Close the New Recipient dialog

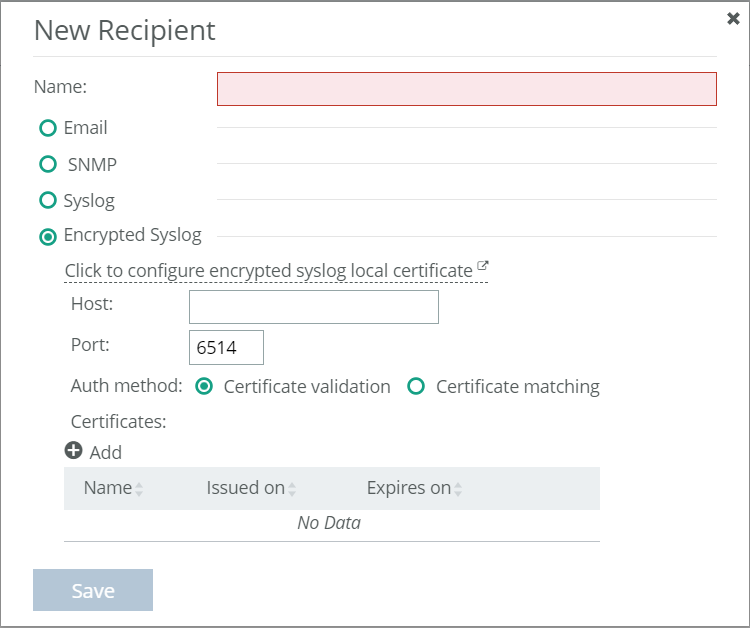point(733,18)
